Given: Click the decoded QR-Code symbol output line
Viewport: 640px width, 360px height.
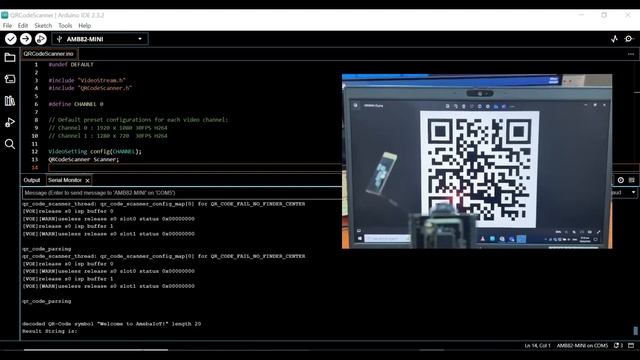Looking at the screenshot, I should click(x=111, y=324).
